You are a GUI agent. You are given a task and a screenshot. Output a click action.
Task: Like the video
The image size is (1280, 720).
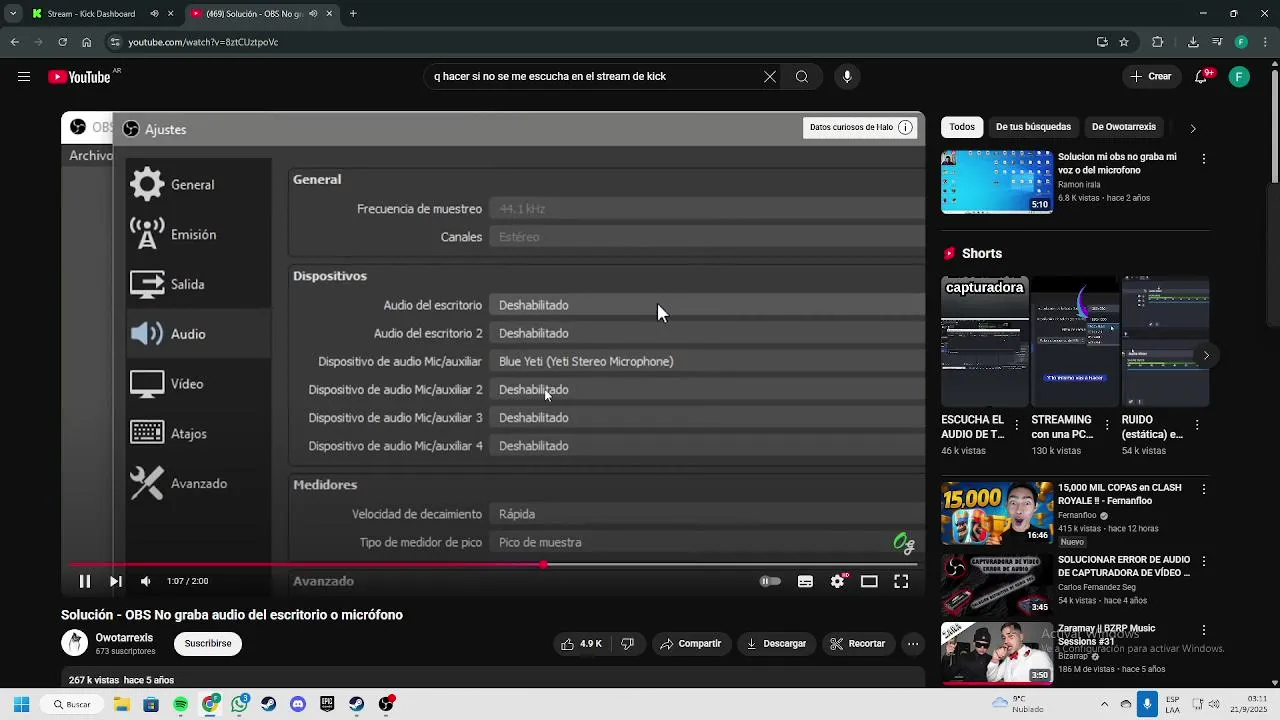point(581,644)
